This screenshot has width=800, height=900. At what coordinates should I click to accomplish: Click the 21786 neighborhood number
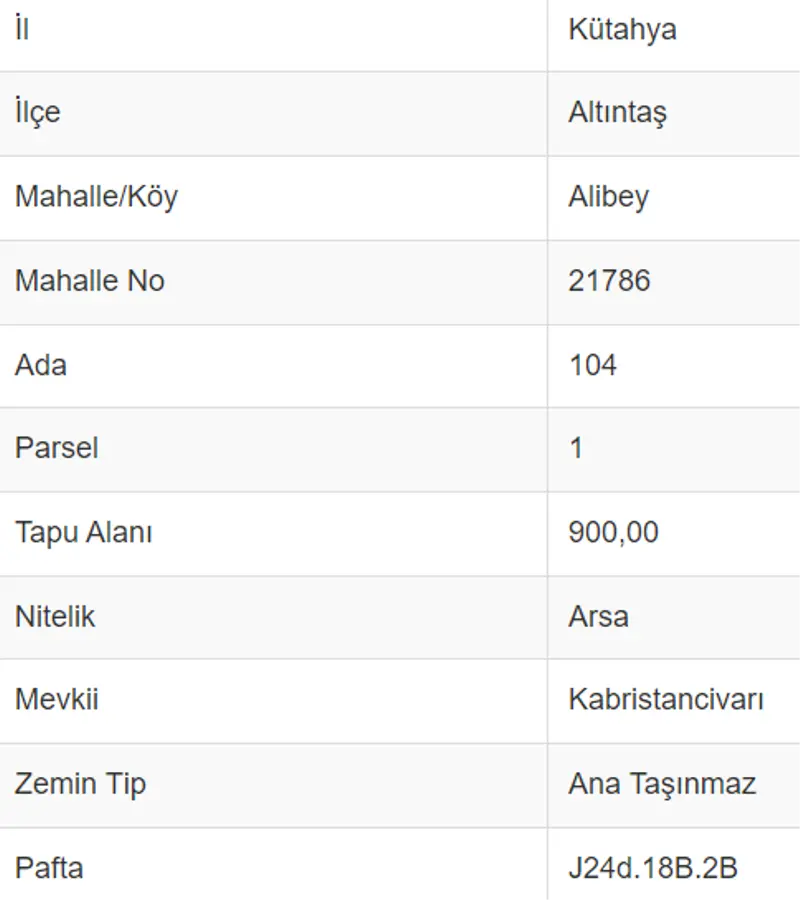coord(609,281)
